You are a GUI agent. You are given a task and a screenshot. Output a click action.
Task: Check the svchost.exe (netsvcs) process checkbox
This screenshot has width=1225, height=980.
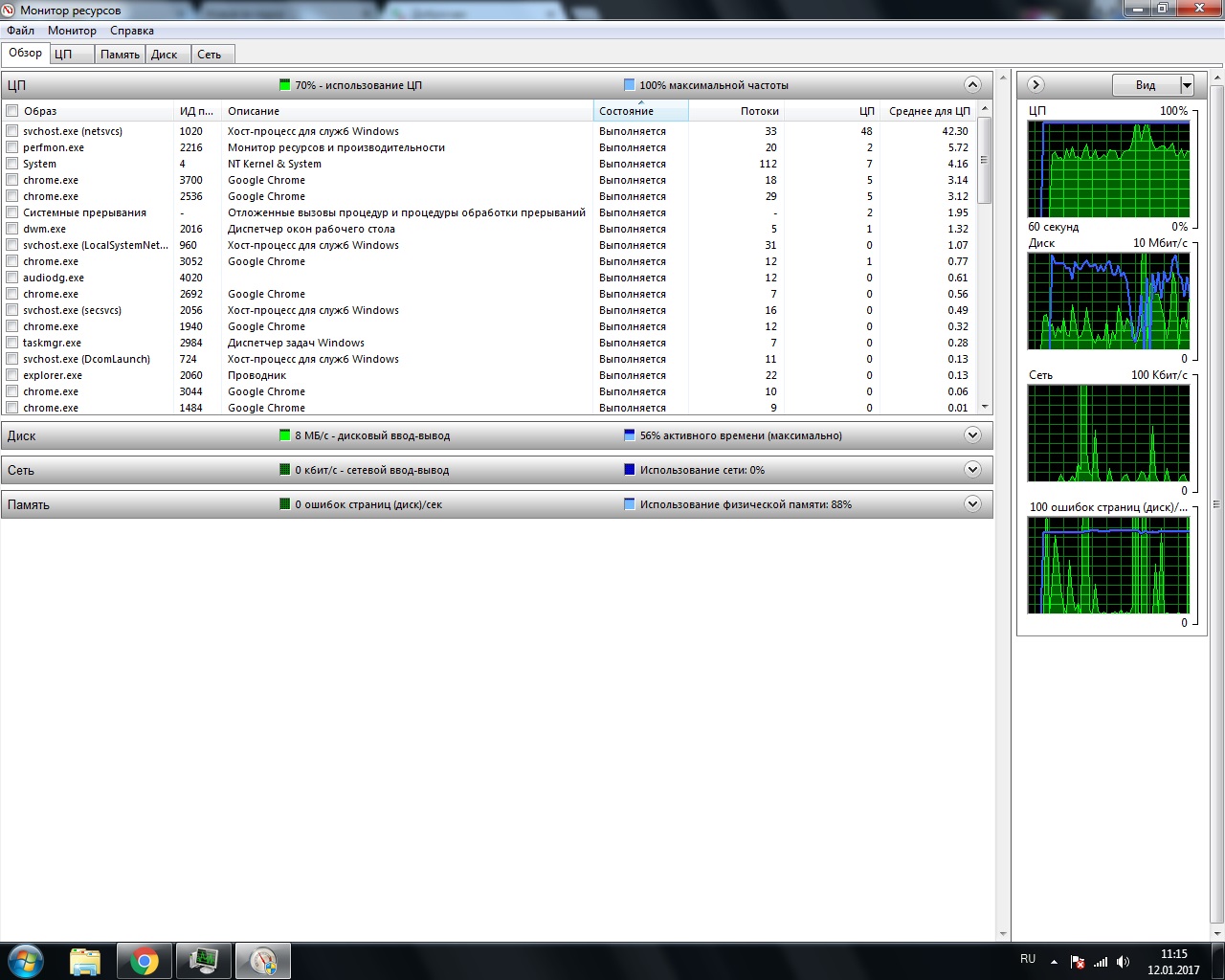click(12, 131)
